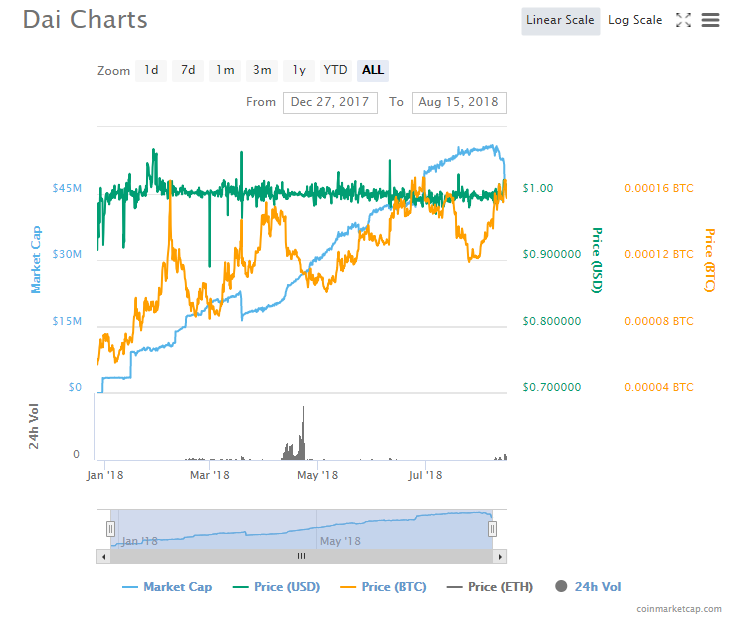Click the May '18 x-axis label below volume
The width and height of the screenshot is (755, 636).
pyautogui.click(x=317, y=476)
